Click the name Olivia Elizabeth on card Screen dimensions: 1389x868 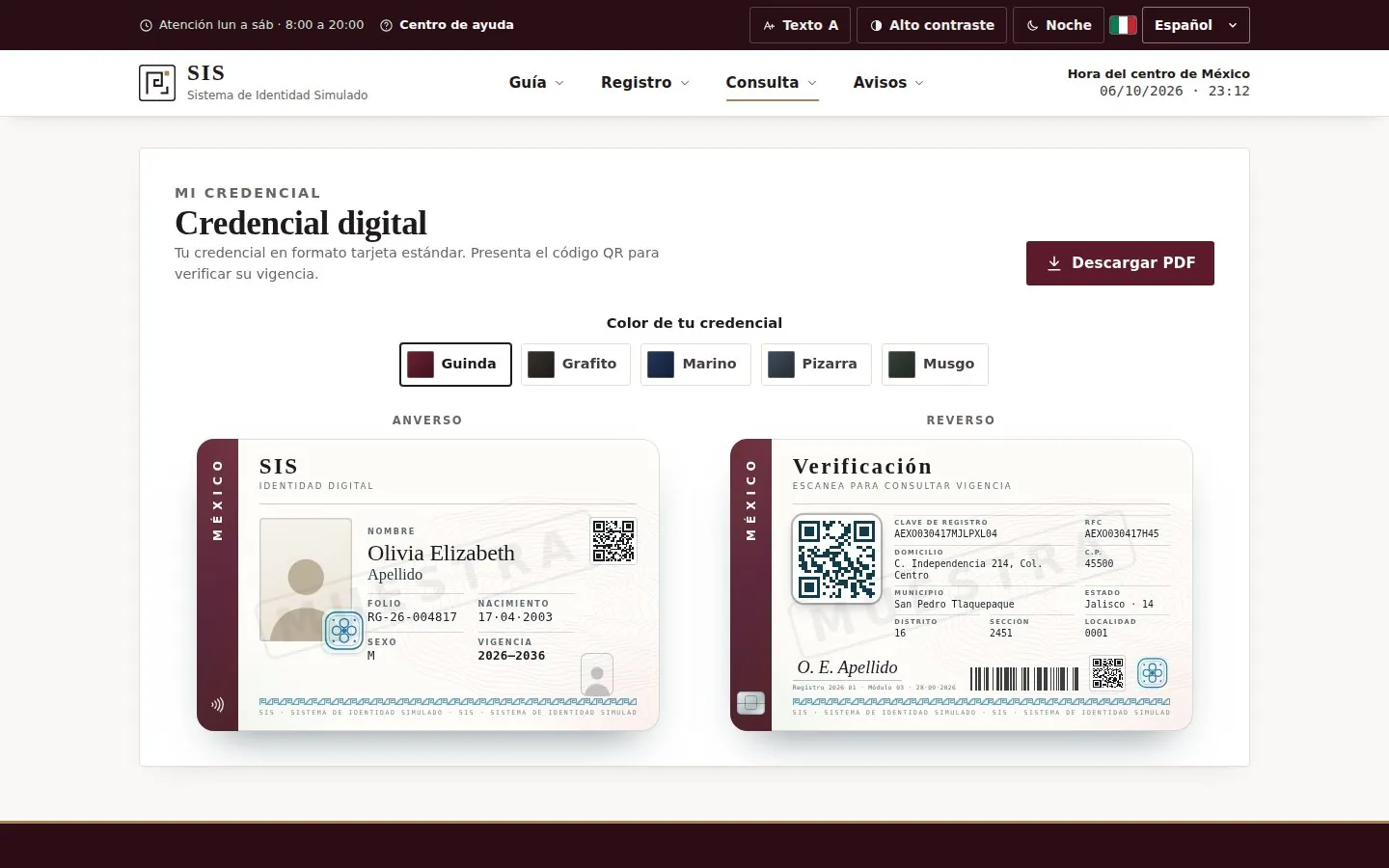coord(441,554)
